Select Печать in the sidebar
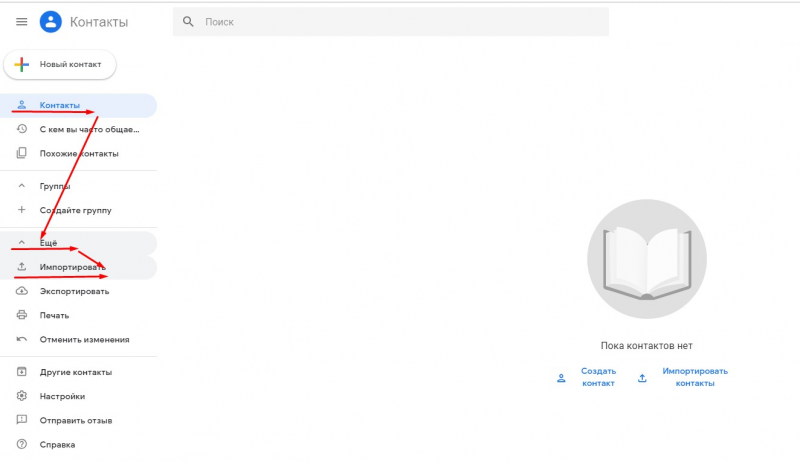The image size is (800, 462). (x=79, y=315)
